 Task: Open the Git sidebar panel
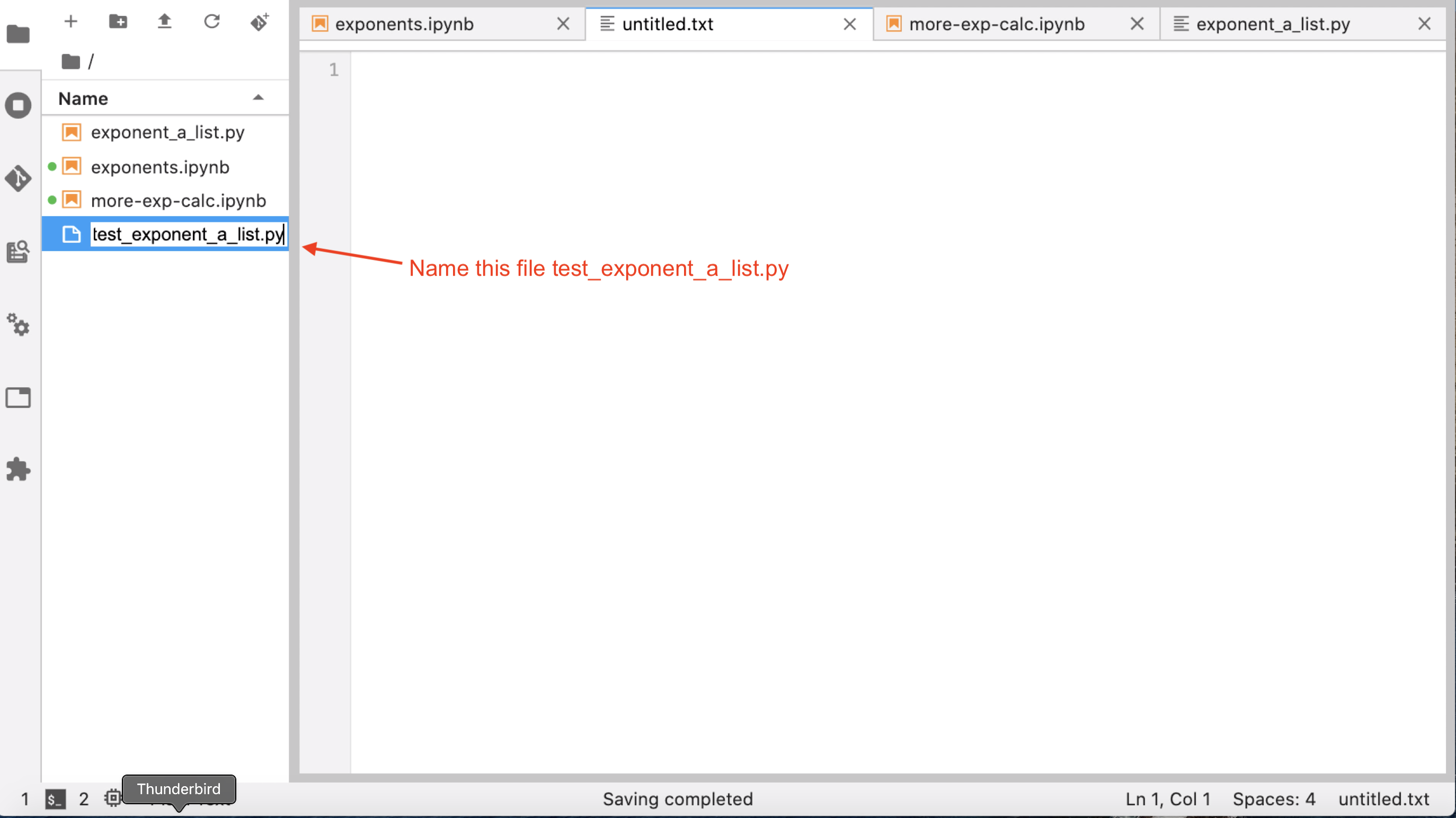[x=18, y=179]
